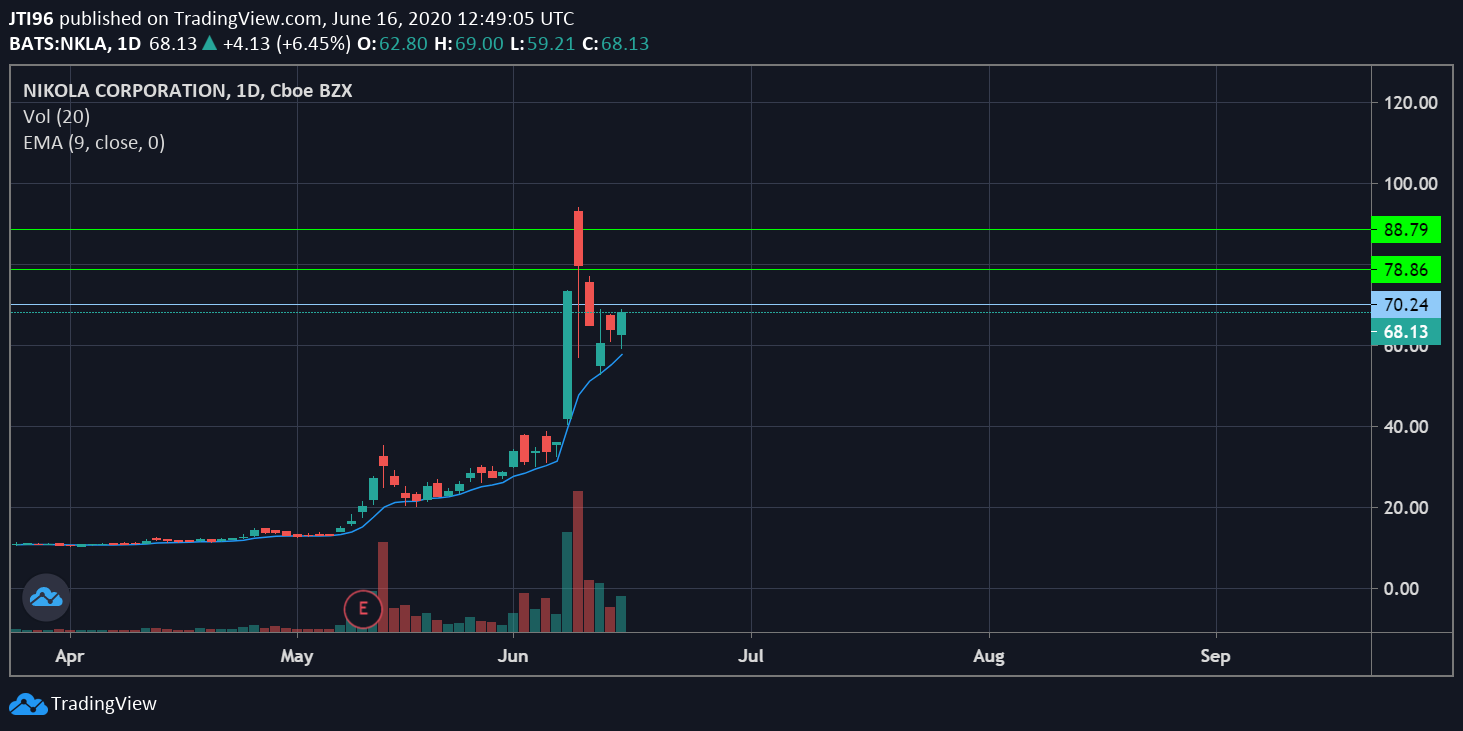Click the 100.00 price axis label
Screen dimensions: 1463x731
(x=1410, y=183)
